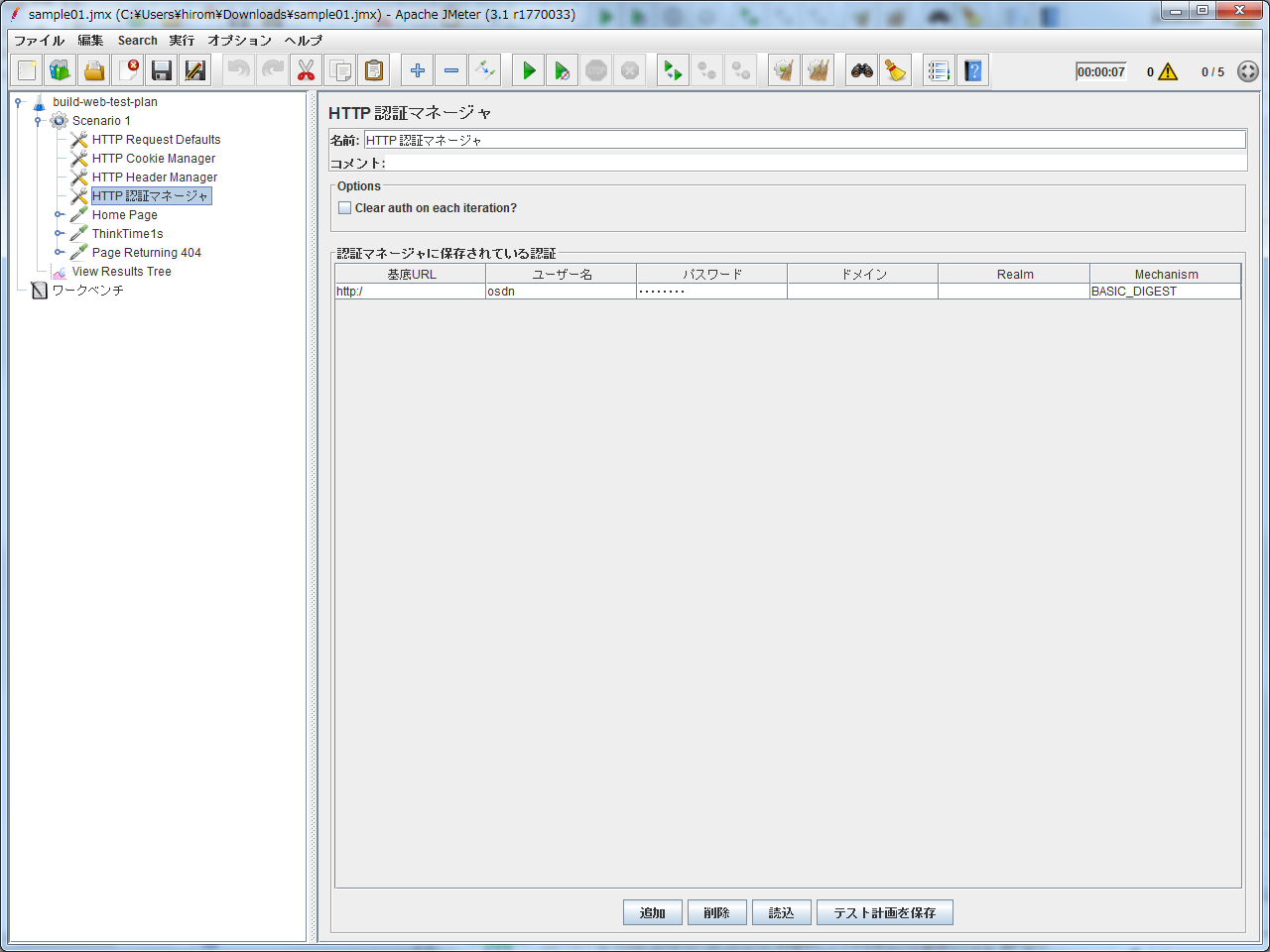Select HTTP 認証マネージャ tree item
1270x952 pixels.
pos(151,196)
